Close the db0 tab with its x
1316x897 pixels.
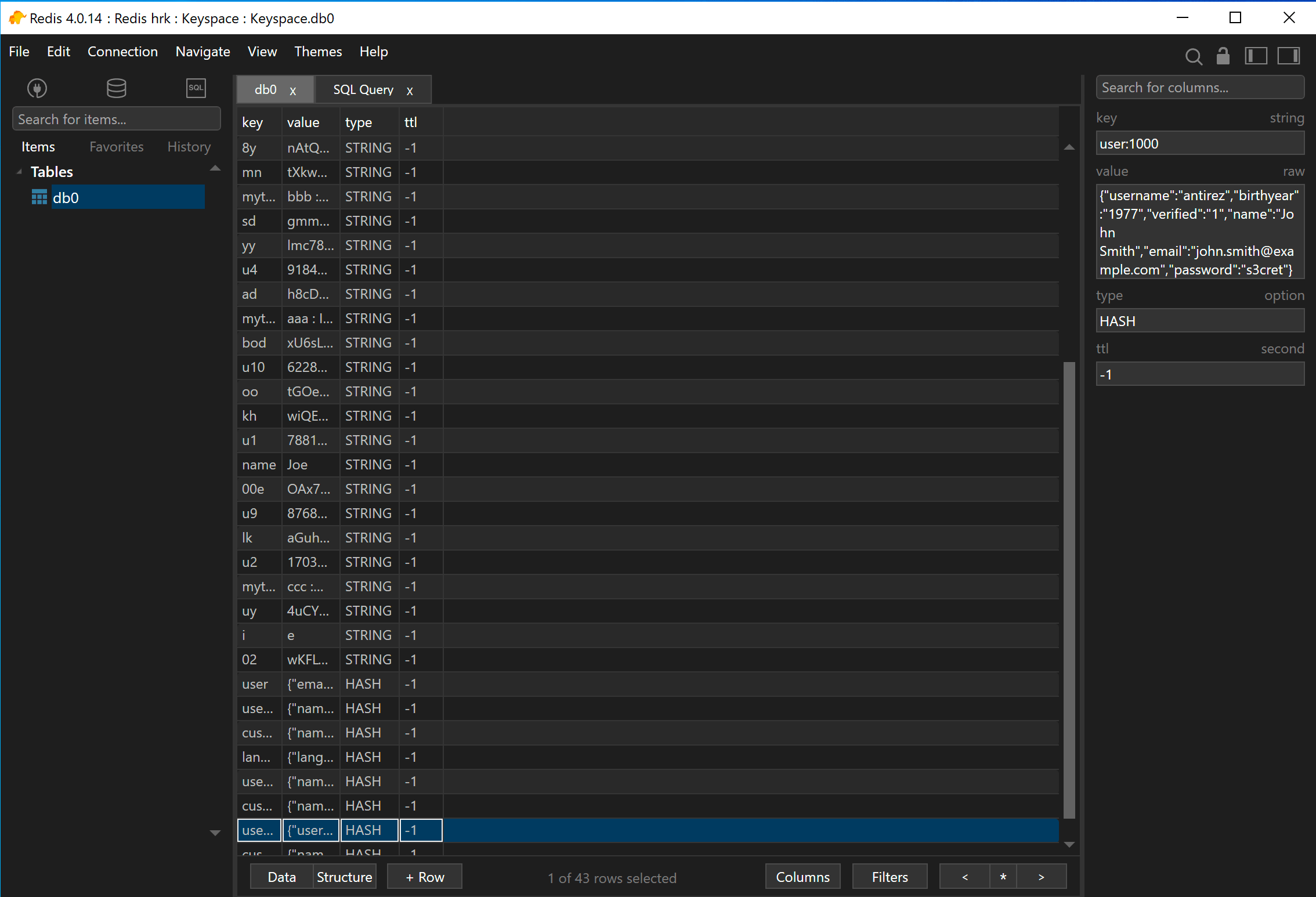pos(293,90)
